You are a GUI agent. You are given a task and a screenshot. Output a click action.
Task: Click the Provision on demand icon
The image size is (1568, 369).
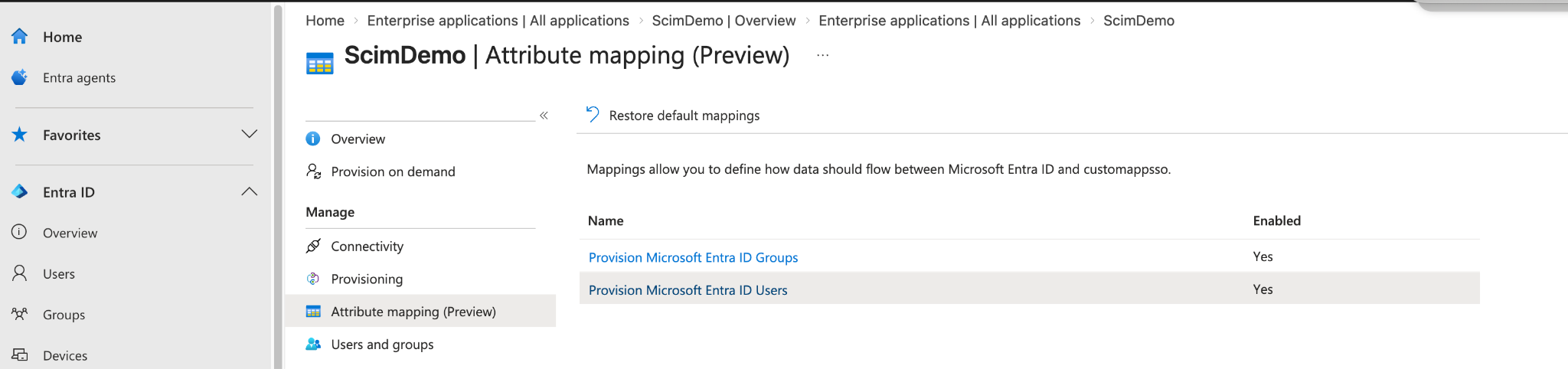tap(313, 171)
